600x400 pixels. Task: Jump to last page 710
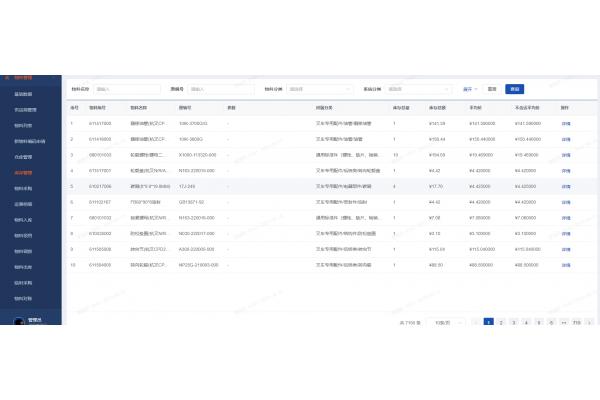[x=576, y=323]
